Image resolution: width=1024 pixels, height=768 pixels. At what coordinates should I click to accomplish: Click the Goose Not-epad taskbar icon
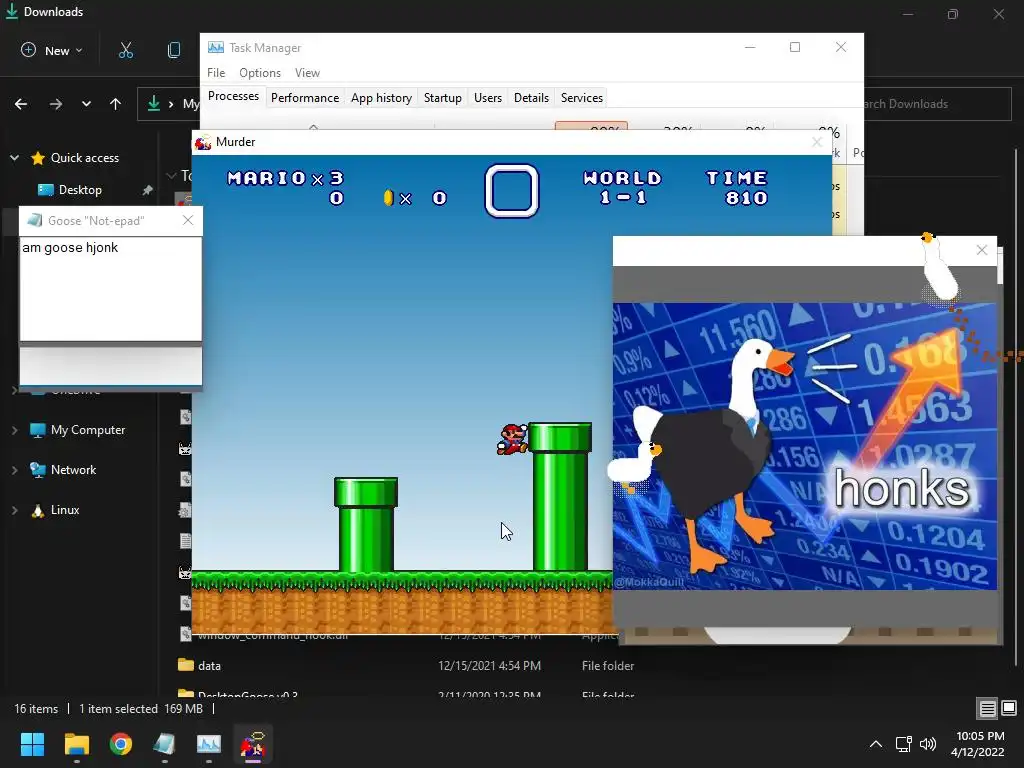(x=165, y=744)
